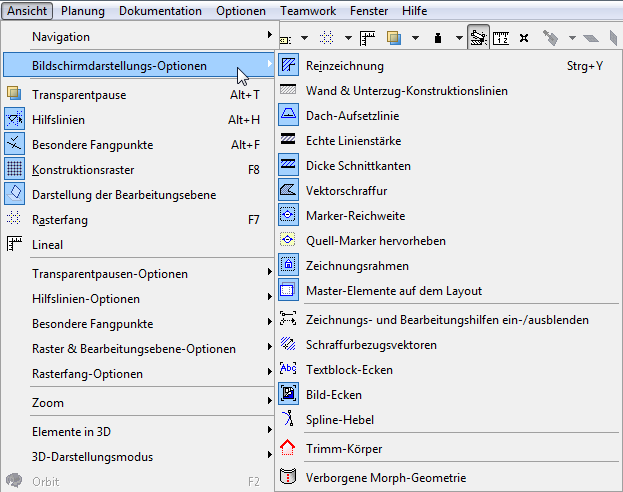Open dropdown arrow beside transparent pause icon

click(415, 38)
